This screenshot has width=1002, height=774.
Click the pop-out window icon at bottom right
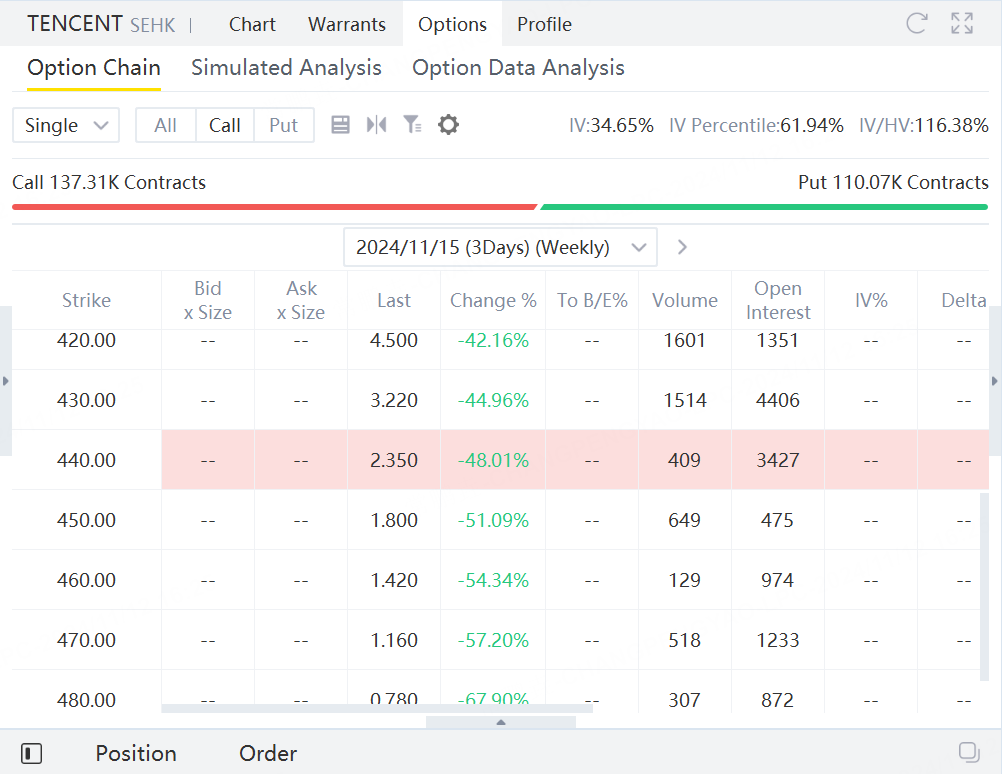968,752
